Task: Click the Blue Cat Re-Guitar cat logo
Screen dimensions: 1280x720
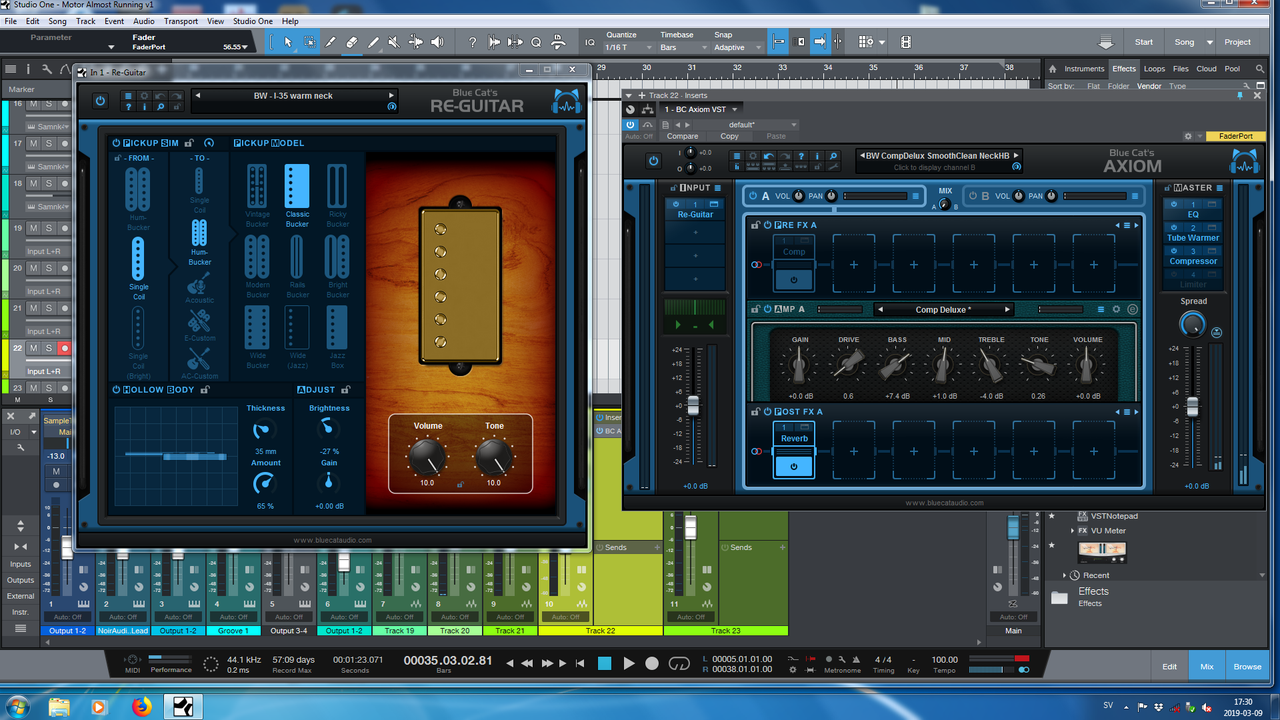Action: click(567, 101)
